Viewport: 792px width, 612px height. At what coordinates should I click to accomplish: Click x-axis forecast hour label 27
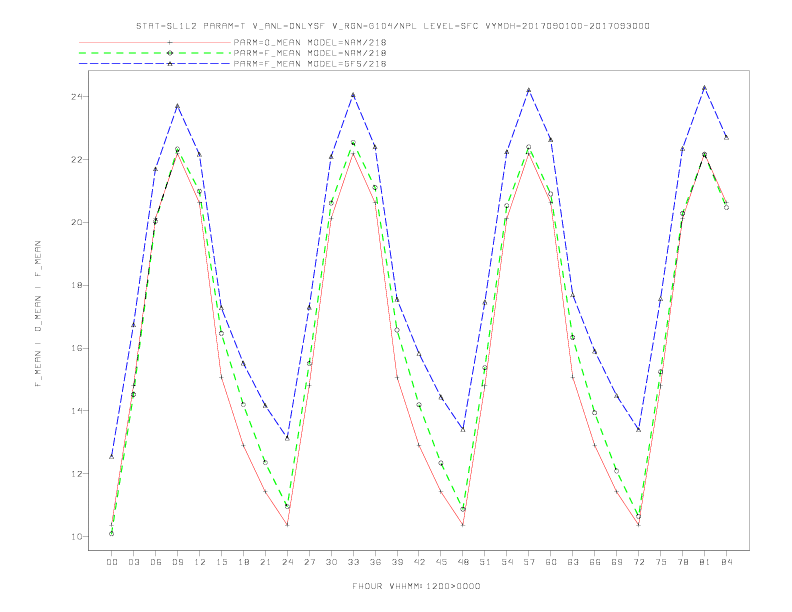pyautogui.click(x=309, y=562)
